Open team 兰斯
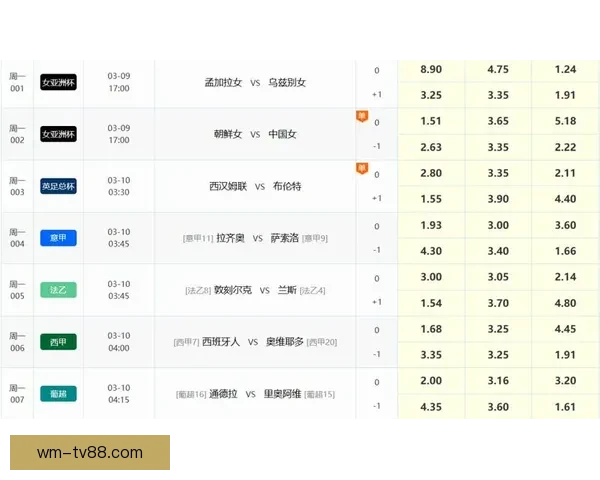 coord(287,290)
